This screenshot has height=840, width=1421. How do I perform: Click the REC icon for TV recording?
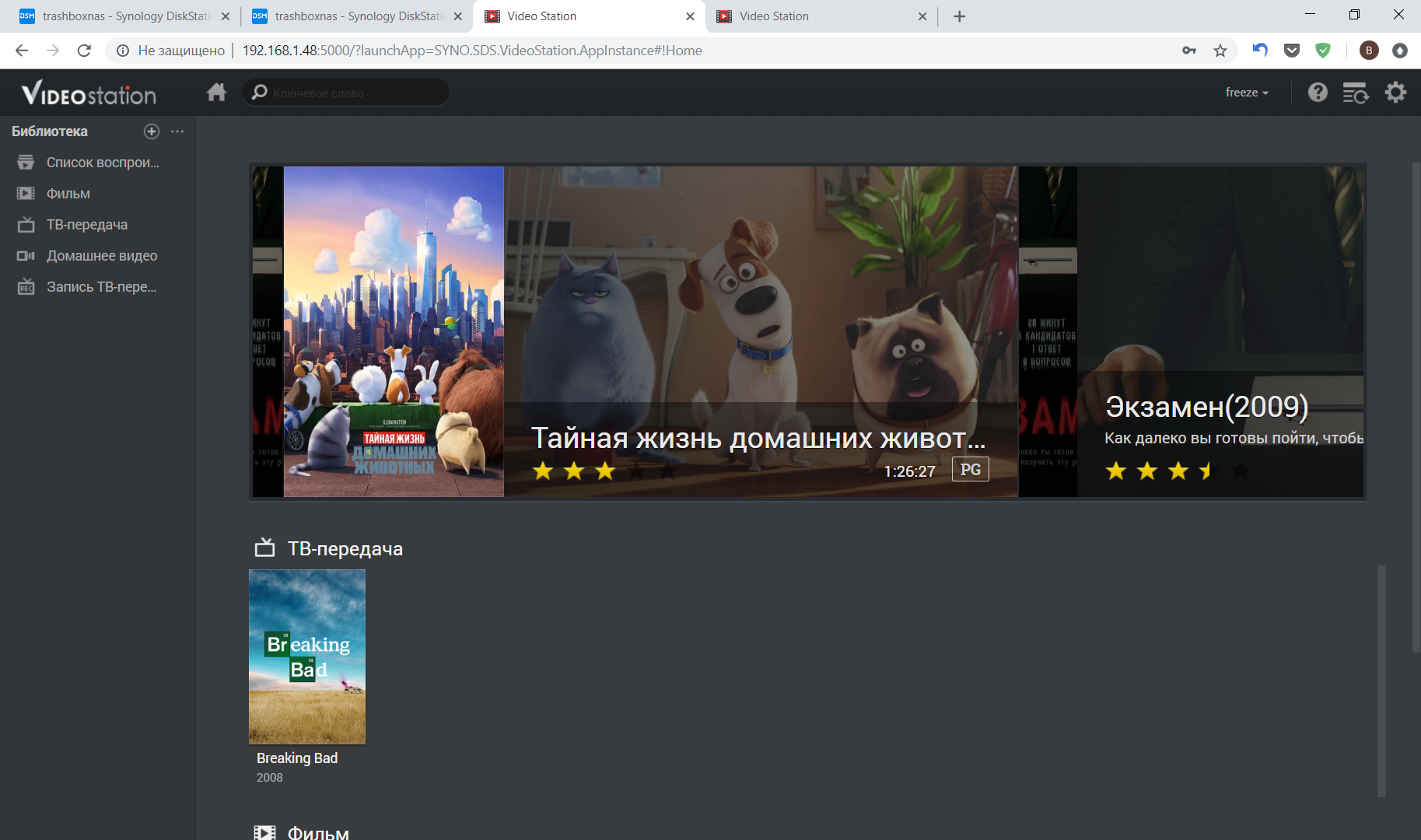(x=26, y=286)
